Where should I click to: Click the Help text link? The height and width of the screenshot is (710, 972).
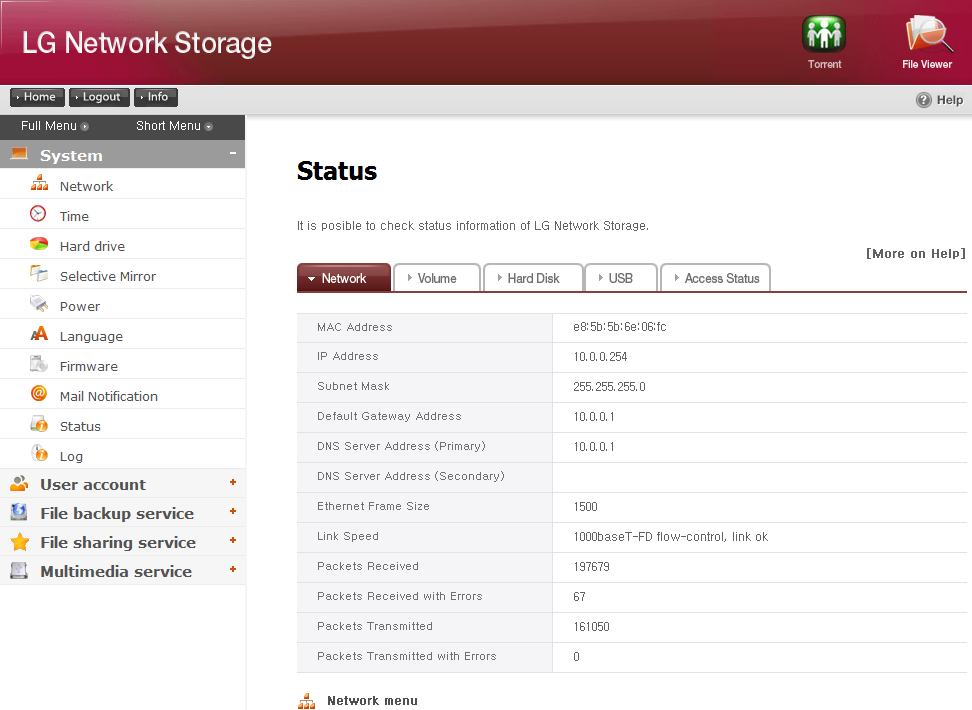(x=950, y=100)
